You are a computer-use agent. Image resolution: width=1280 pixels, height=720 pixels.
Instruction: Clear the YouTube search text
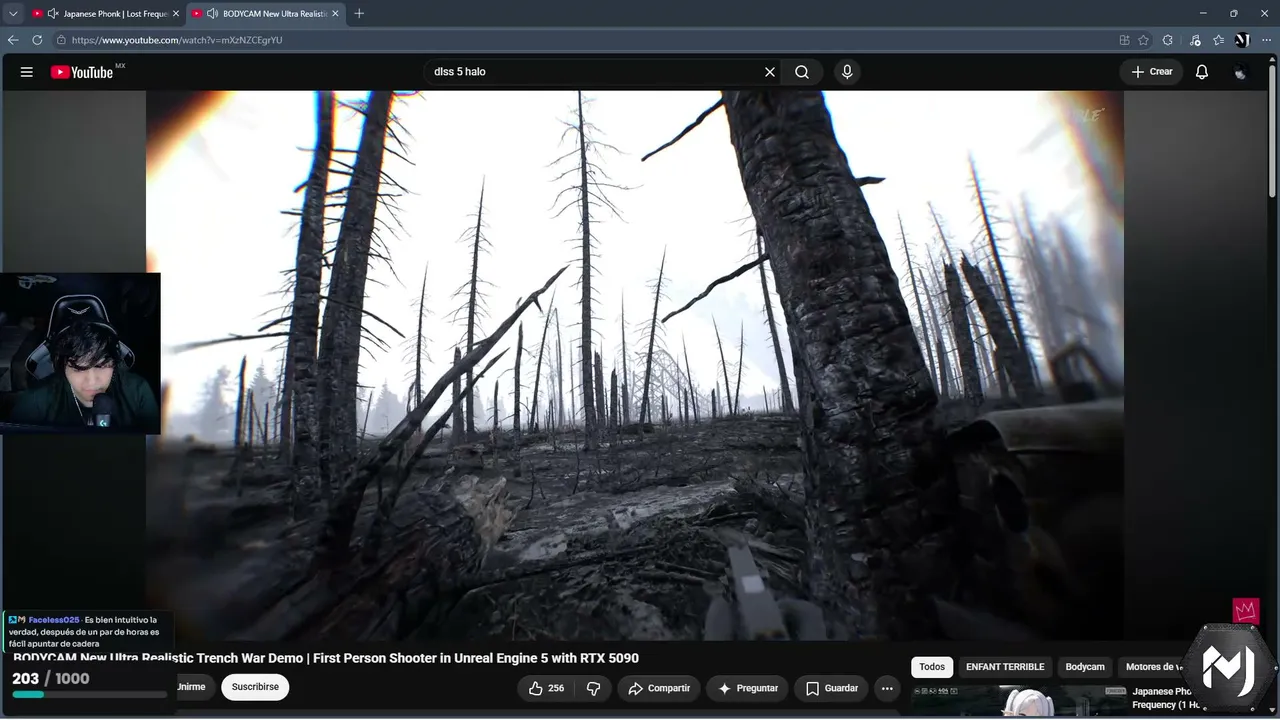(770, 72)
